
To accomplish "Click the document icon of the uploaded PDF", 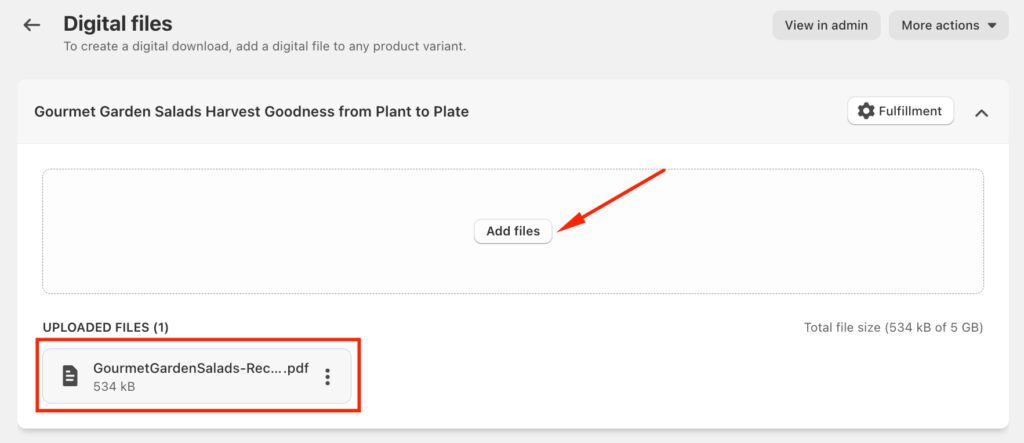I will (69, 376).
